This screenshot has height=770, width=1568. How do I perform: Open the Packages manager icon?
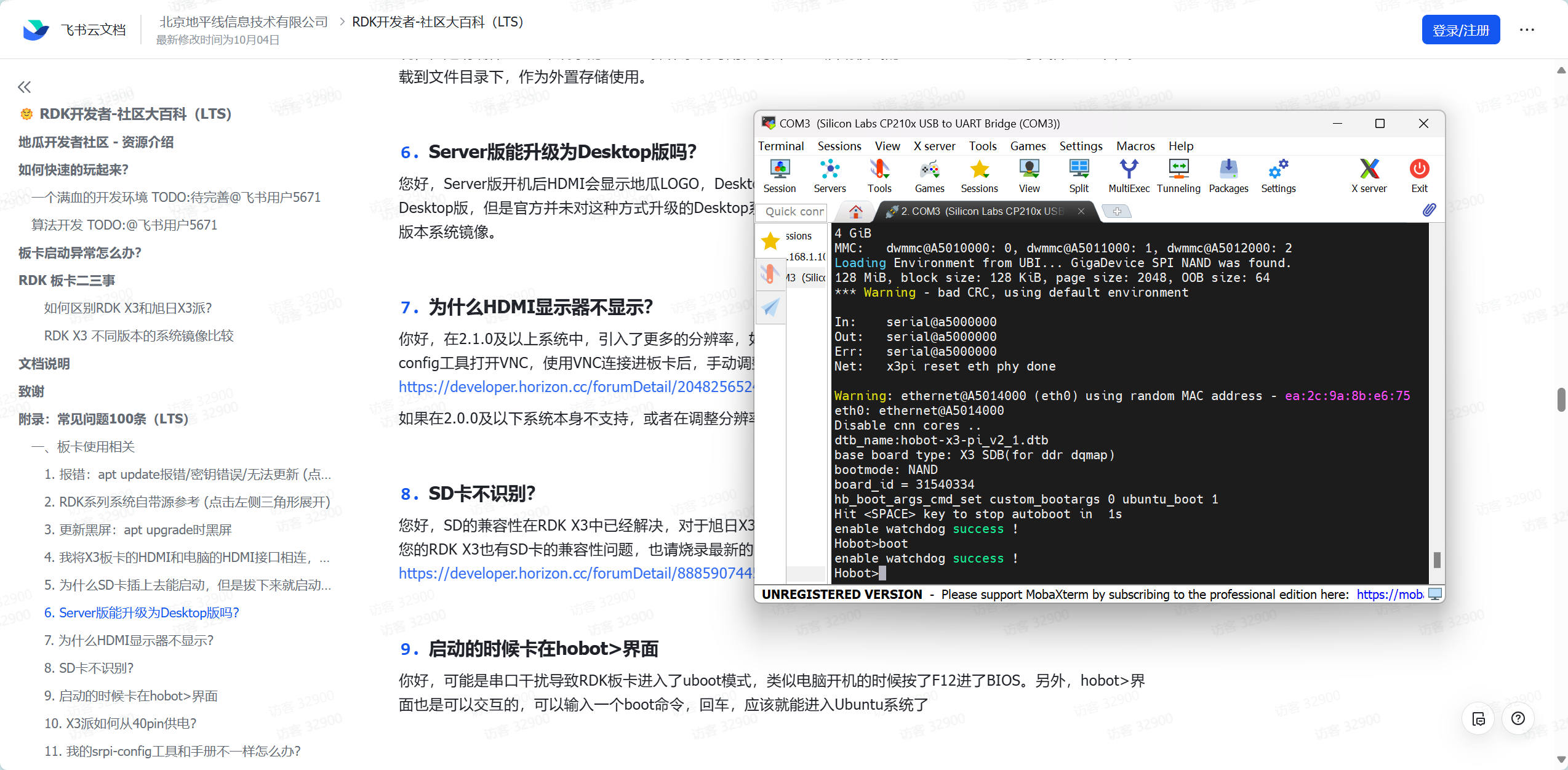(1228, 175)
